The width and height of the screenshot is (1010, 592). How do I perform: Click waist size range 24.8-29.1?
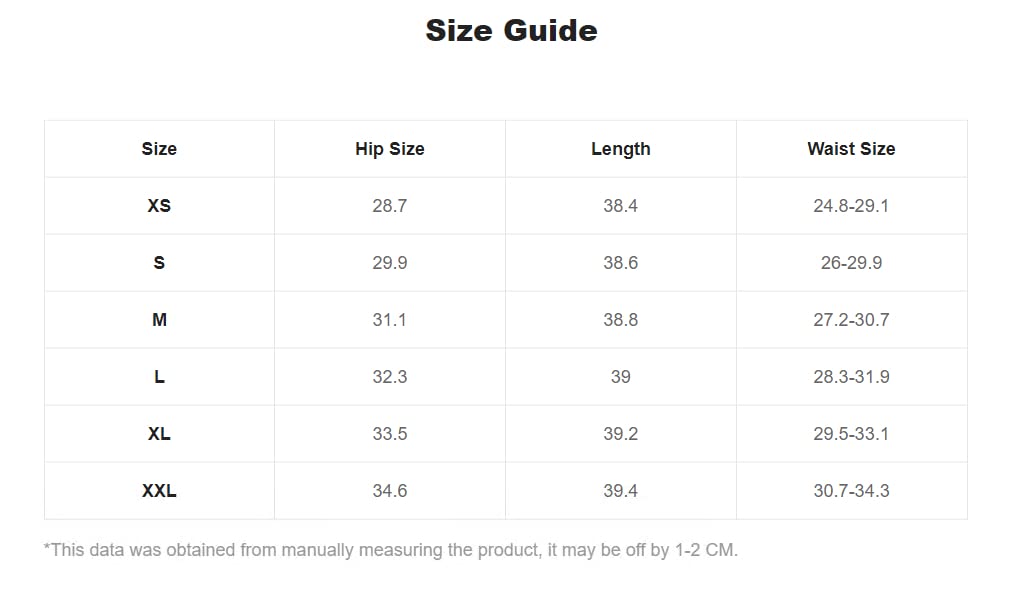click(x=851, y=206)
